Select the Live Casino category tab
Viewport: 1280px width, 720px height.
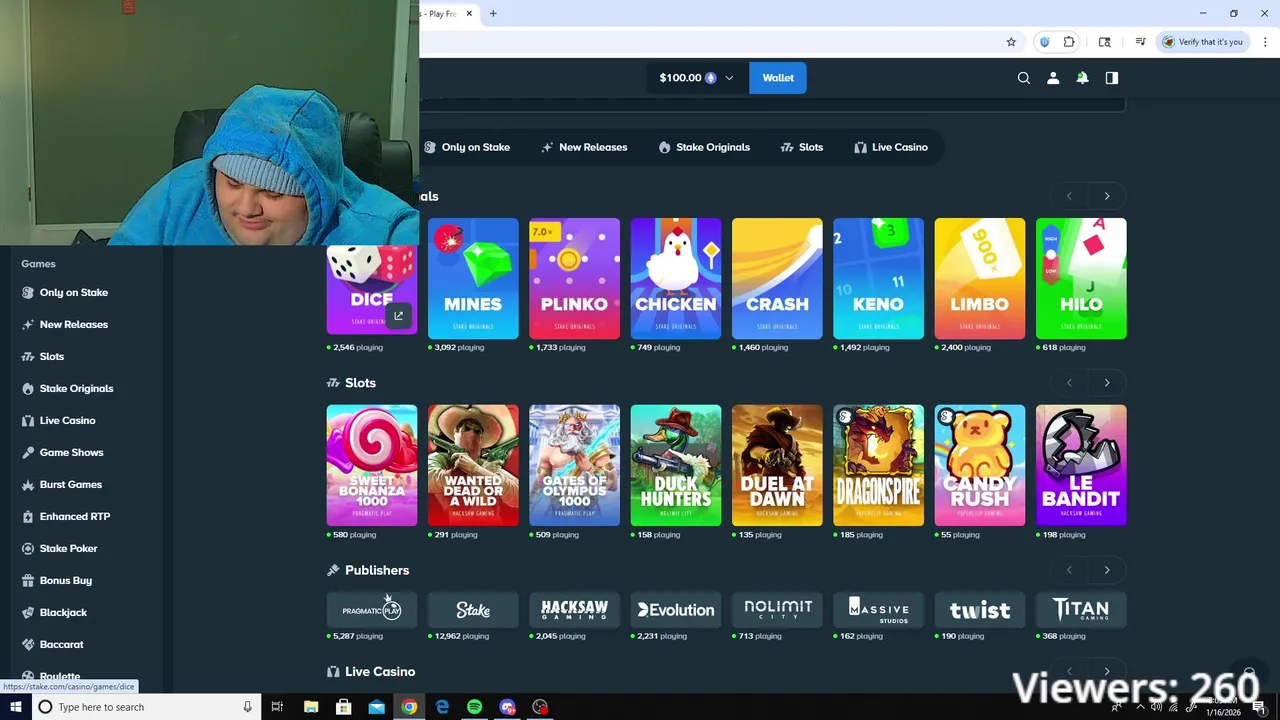[891, 147]
